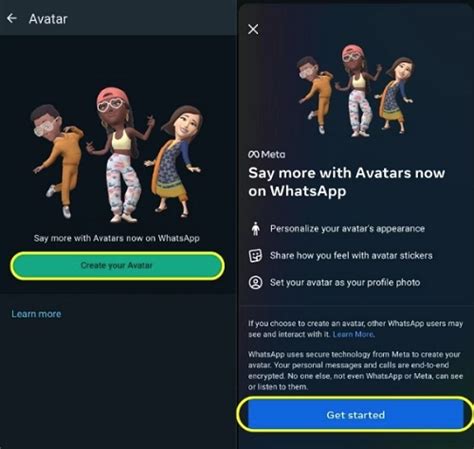The width and height of the screenshot is (474, 449).
Task: Click the dancing avatars image in the right dialog
Action: tap(356, 90)
